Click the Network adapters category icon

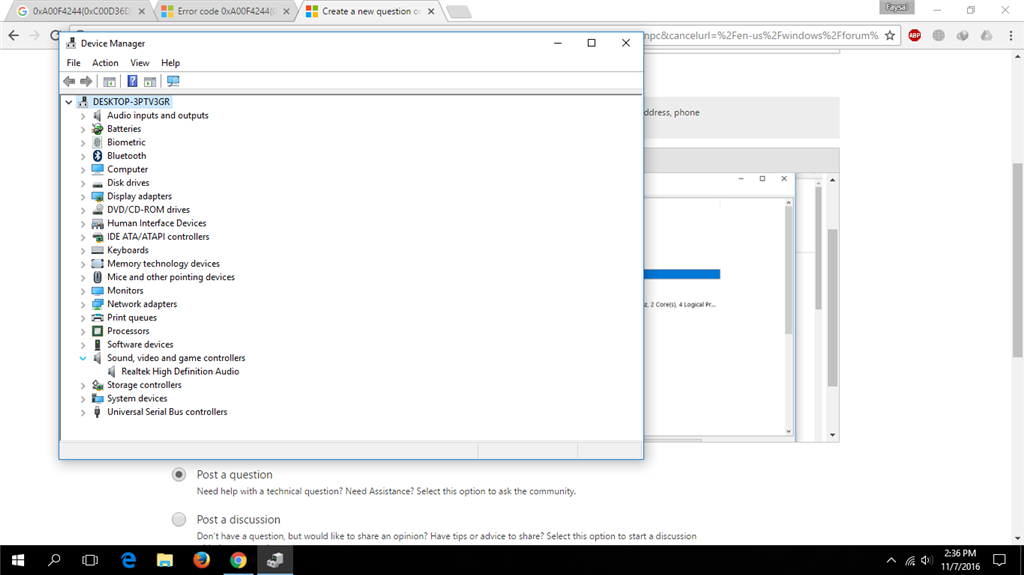point(97,304)
